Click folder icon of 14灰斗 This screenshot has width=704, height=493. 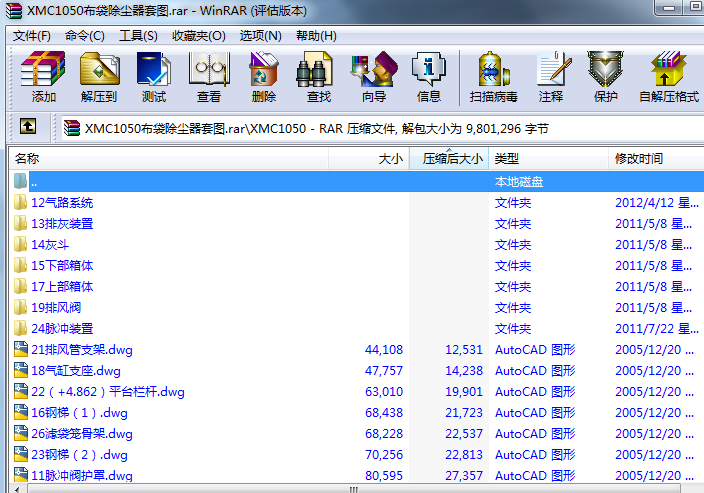click(x=20, y=245)
